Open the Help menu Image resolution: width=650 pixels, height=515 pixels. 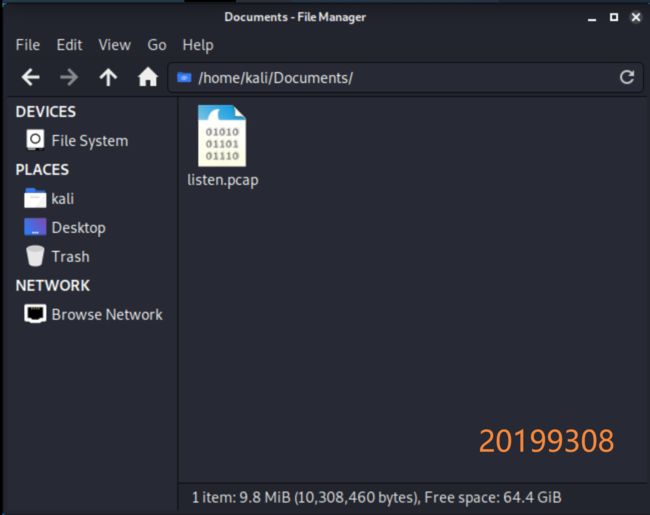tap(198, 45)
